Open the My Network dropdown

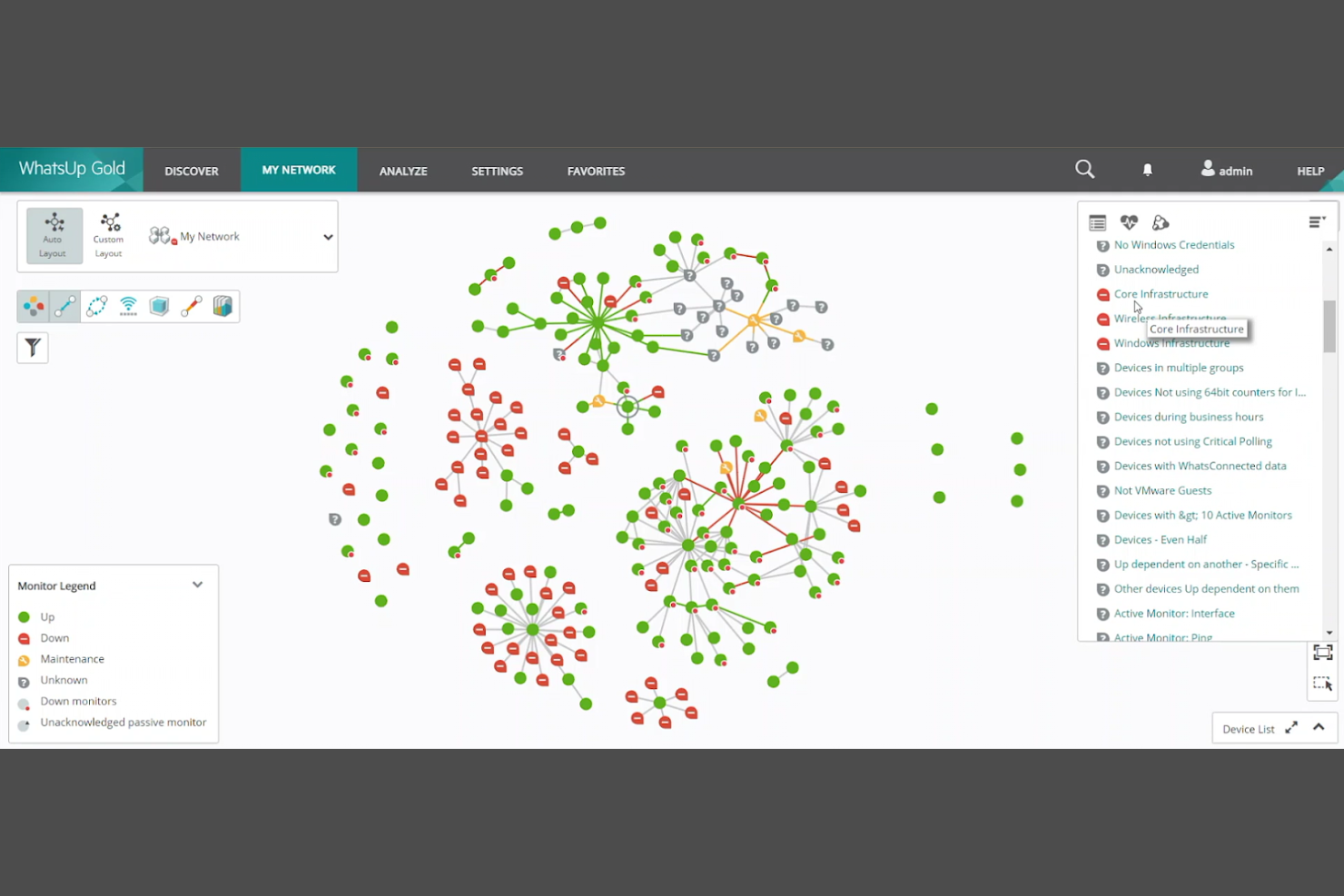click(x=328, y=236)
